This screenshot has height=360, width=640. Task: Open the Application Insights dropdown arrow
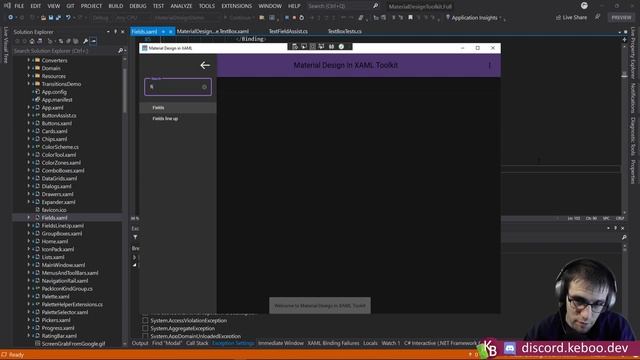[x=500, y=18]
